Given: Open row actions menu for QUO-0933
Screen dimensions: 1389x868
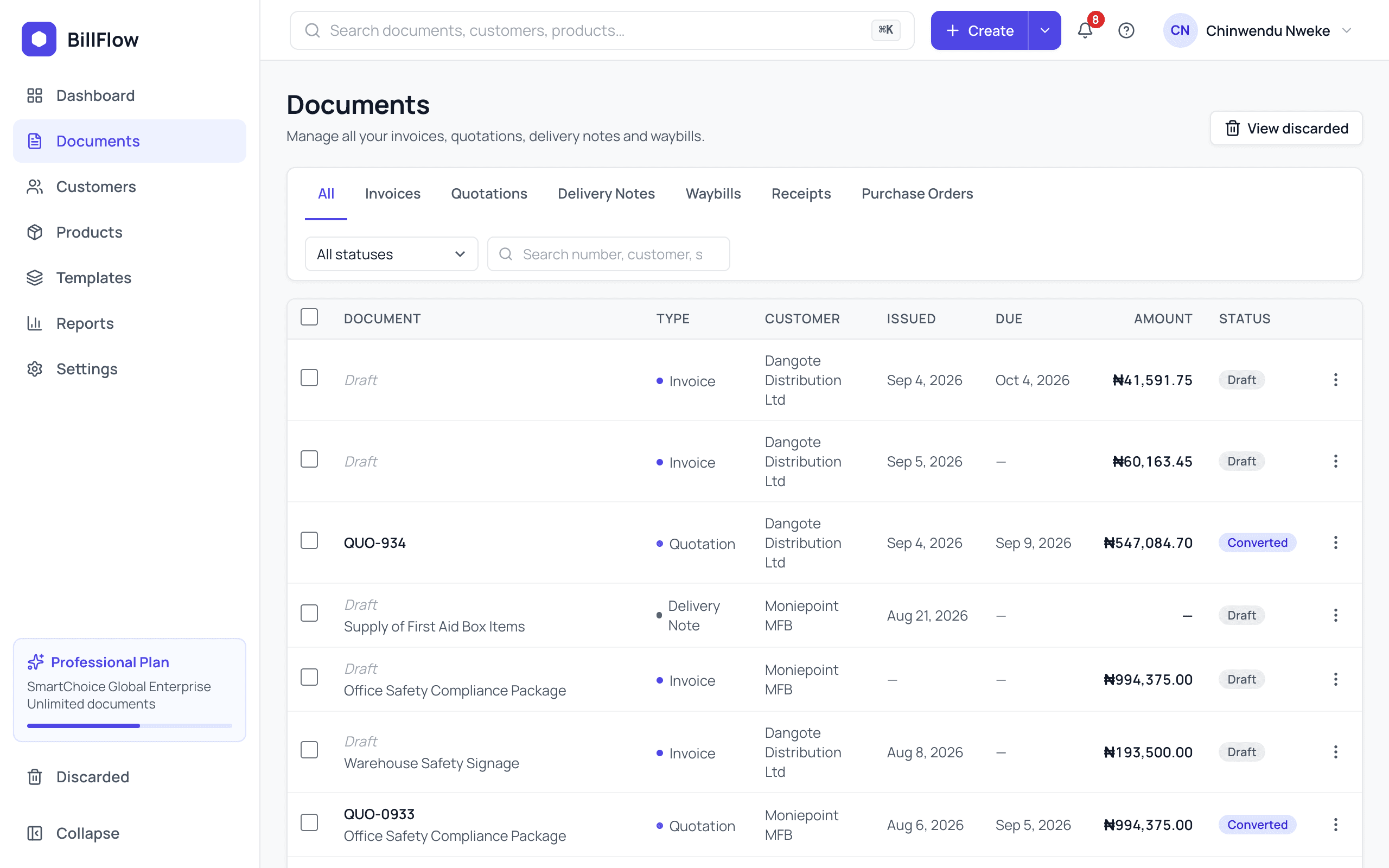Looking at the screenshot, I should [x=1336, y=825].
